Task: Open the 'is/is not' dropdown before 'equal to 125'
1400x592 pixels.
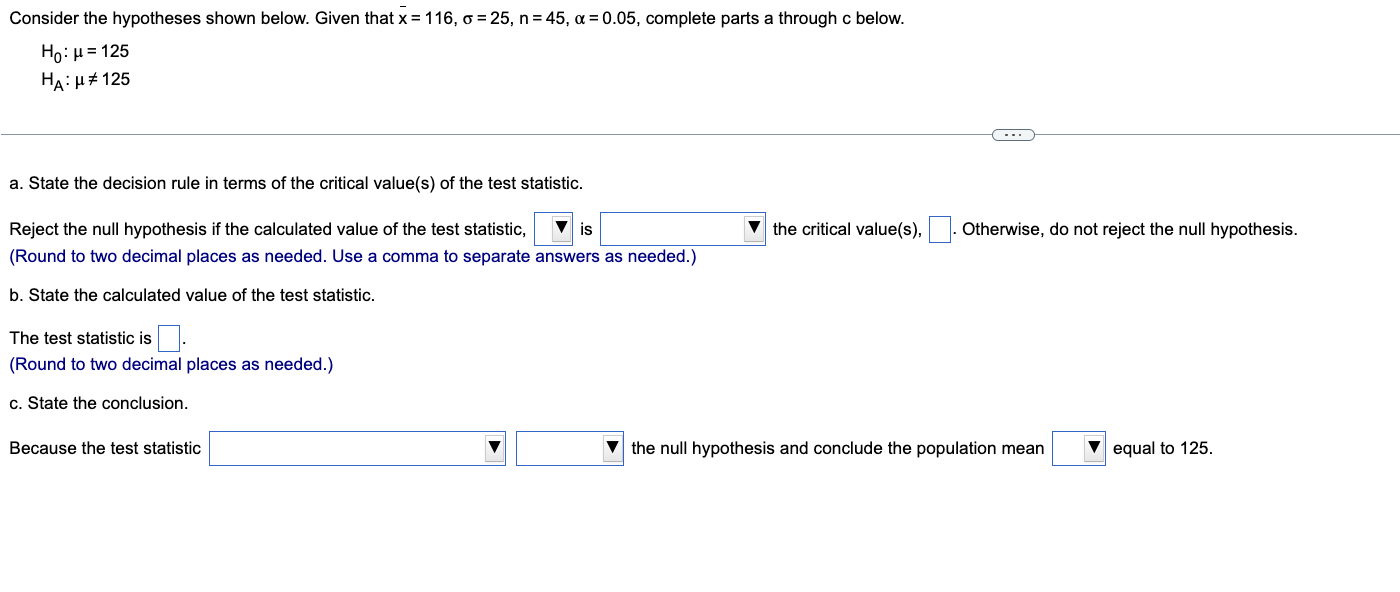Action: [1078, 448]
